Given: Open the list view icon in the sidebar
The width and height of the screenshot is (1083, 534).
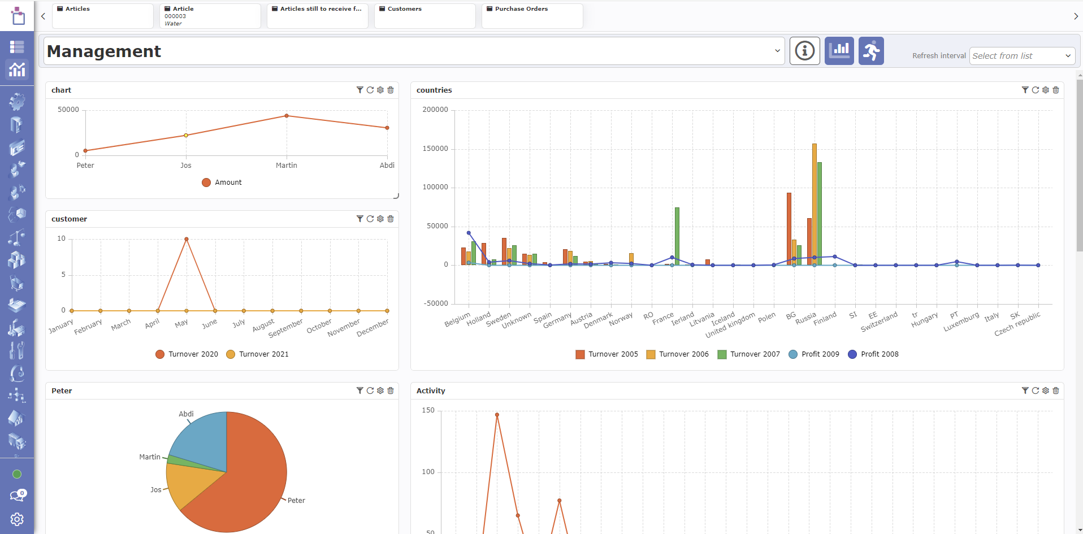Looking at the screenshot, I should [17, 47].
